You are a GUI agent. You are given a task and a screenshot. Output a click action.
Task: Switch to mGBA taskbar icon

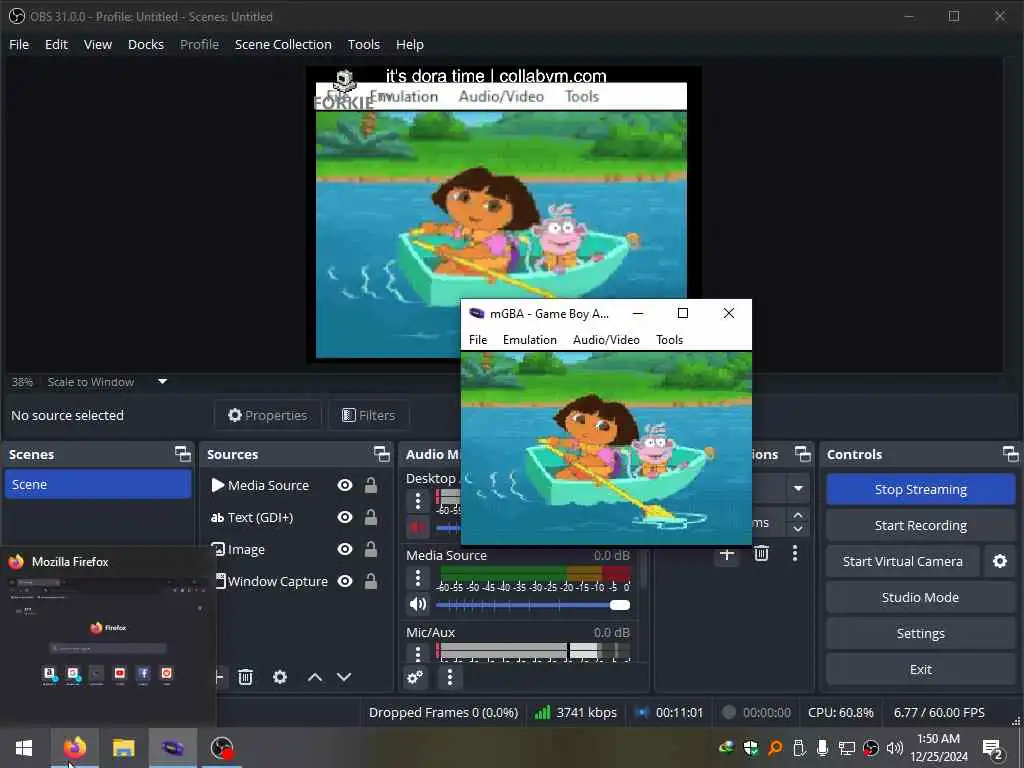pyautogui.click(x=172, y=748)
